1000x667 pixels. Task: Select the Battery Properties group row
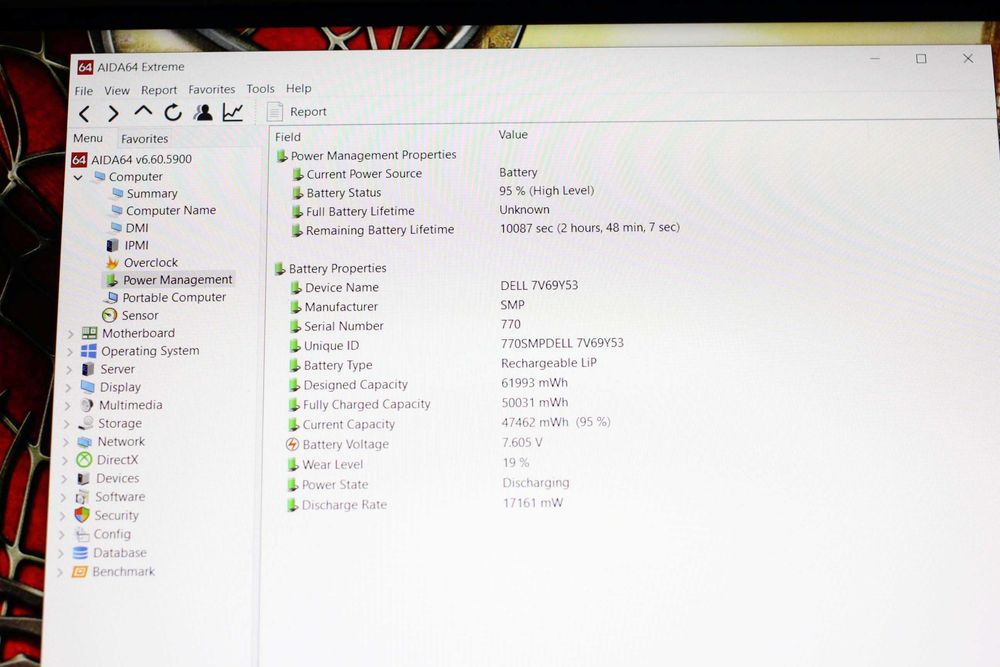[x=331, y=269]
